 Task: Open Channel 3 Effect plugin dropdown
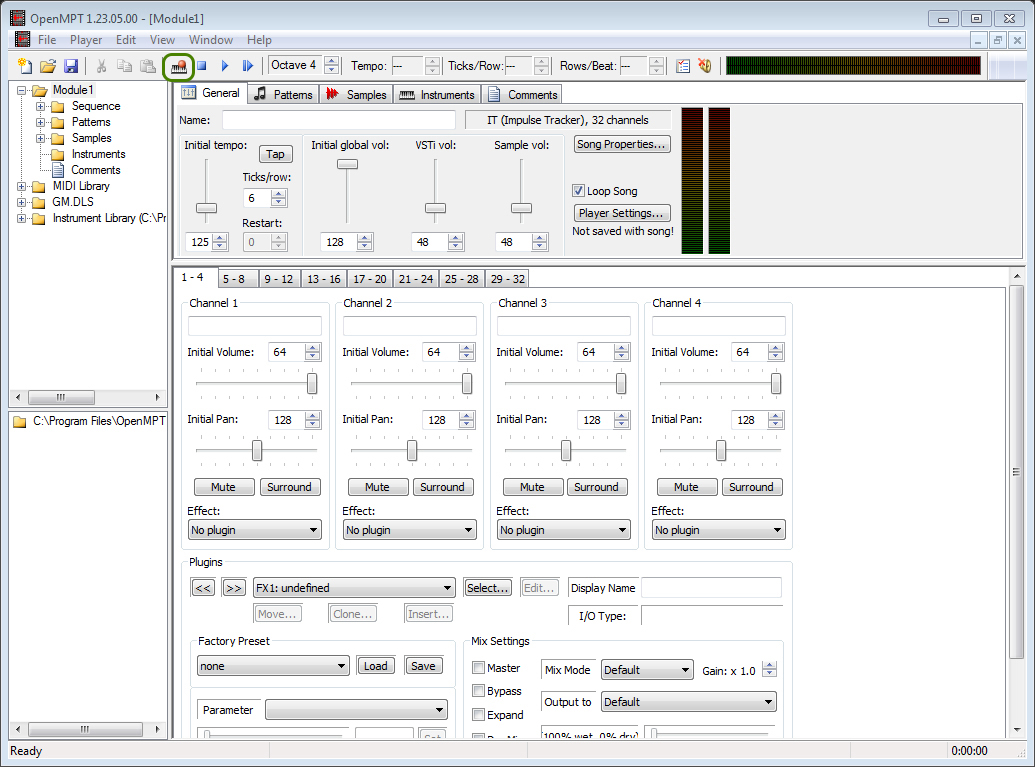click(x=564, y=530)
